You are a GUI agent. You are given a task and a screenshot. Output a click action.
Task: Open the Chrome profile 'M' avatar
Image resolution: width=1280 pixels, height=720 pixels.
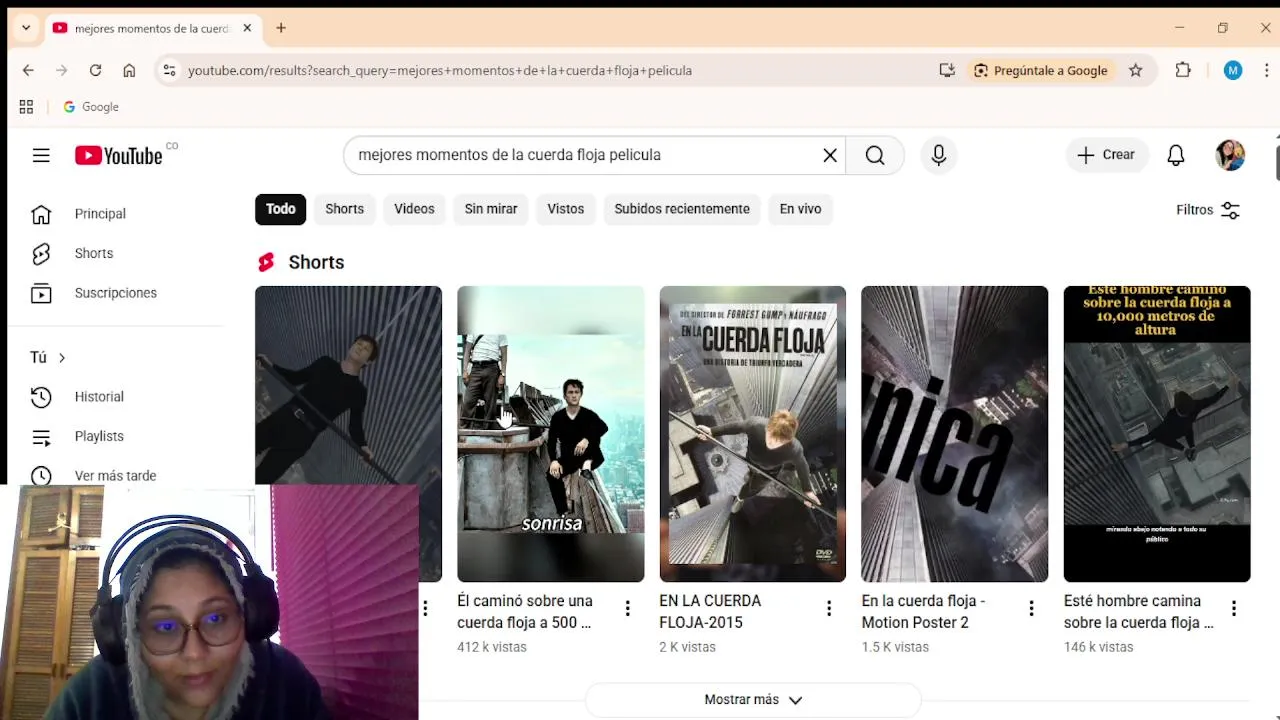coord(1233,70)
